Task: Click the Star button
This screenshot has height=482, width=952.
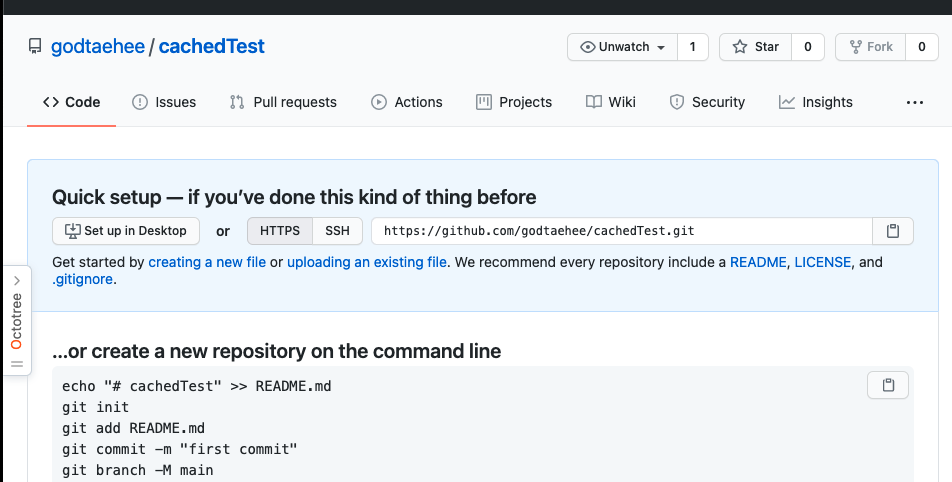Action: click(x=756, y=47)
